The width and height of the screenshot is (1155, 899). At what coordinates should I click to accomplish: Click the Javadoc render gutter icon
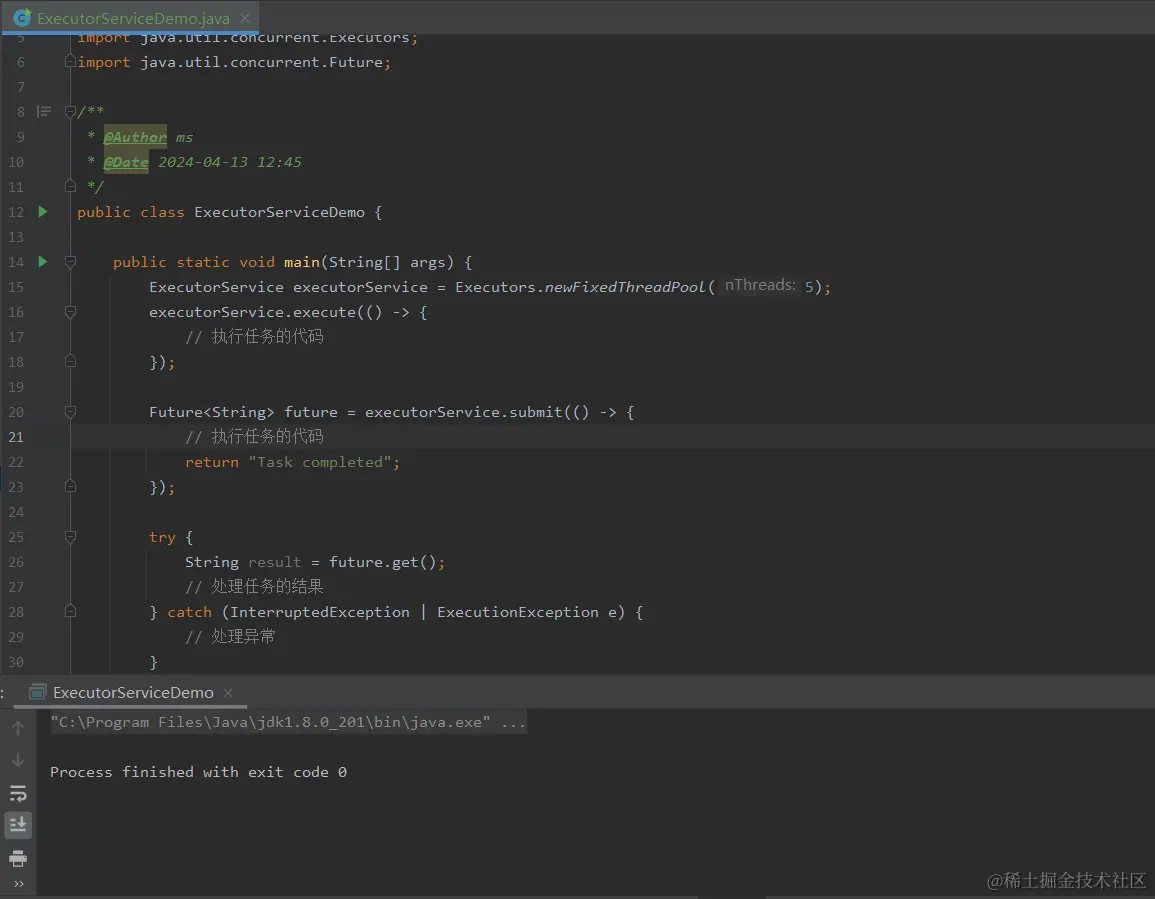pyautogui.click(x=44, y=112)
